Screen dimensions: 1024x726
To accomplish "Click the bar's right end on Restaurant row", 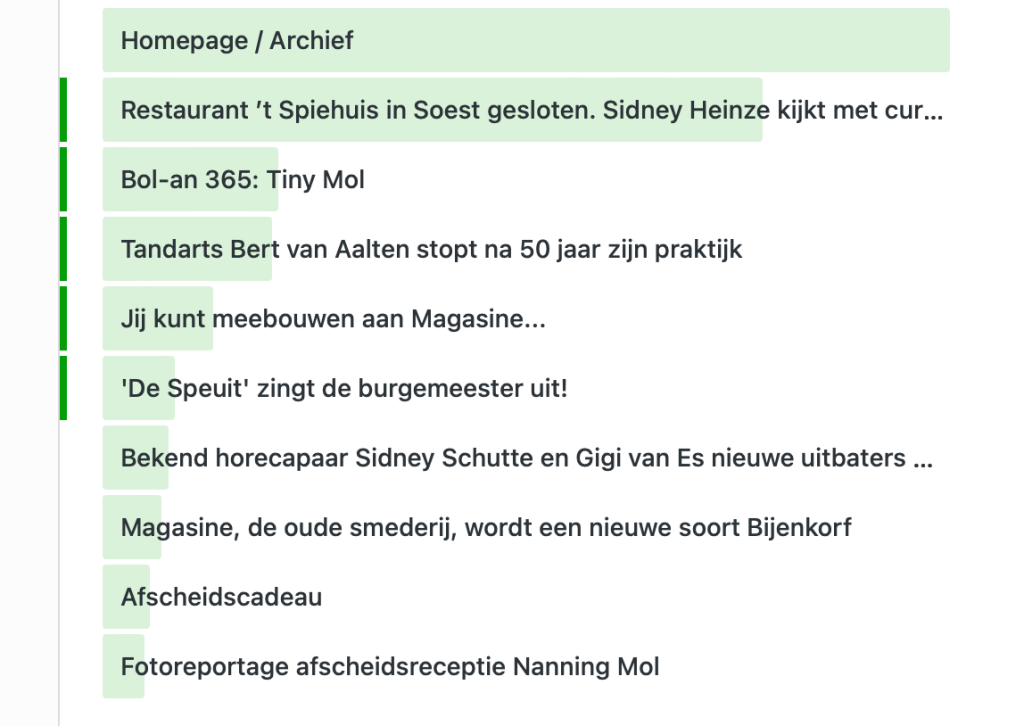I will [754, 110].
